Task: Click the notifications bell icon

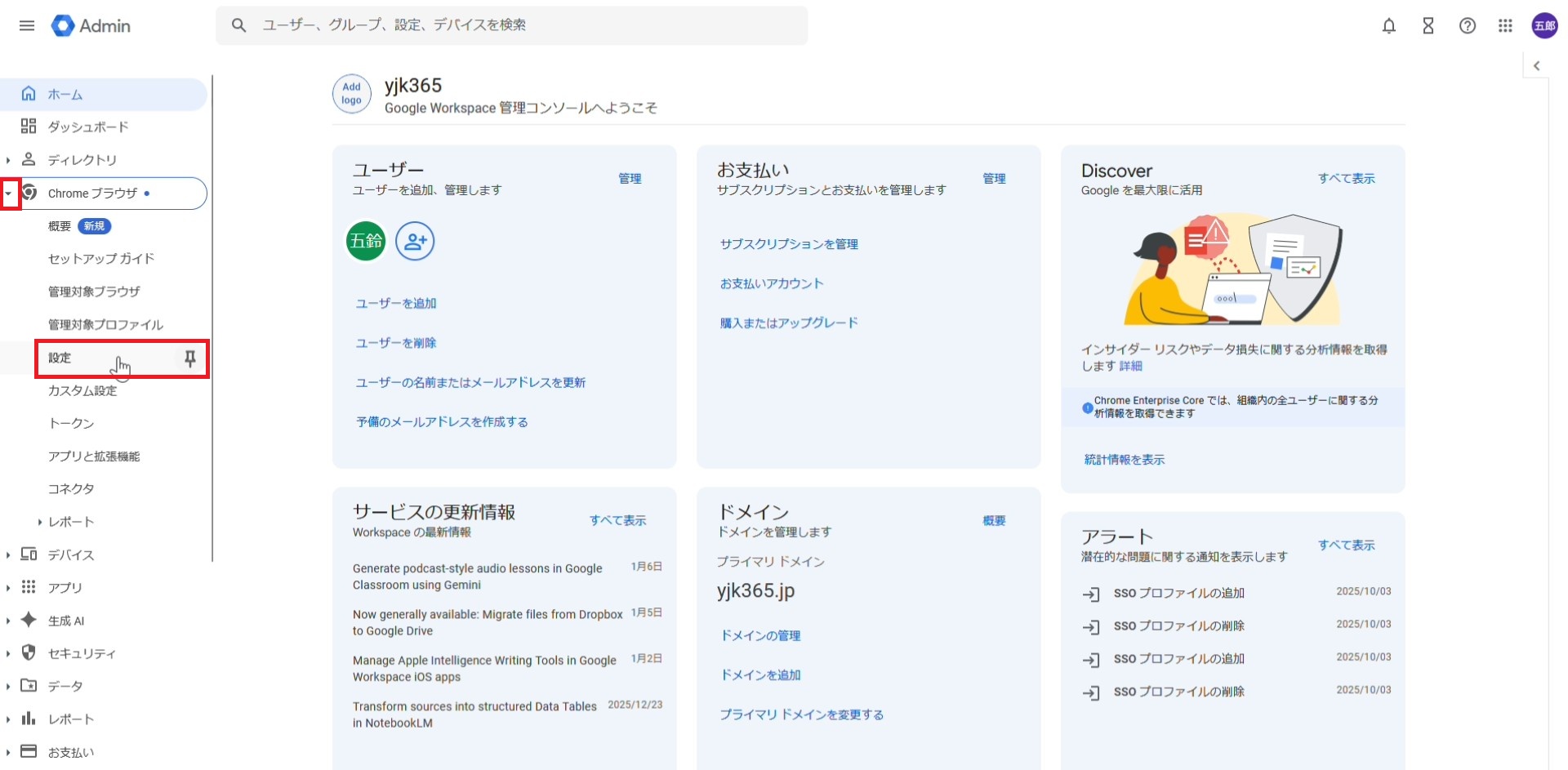Action: click(1388, 26)
